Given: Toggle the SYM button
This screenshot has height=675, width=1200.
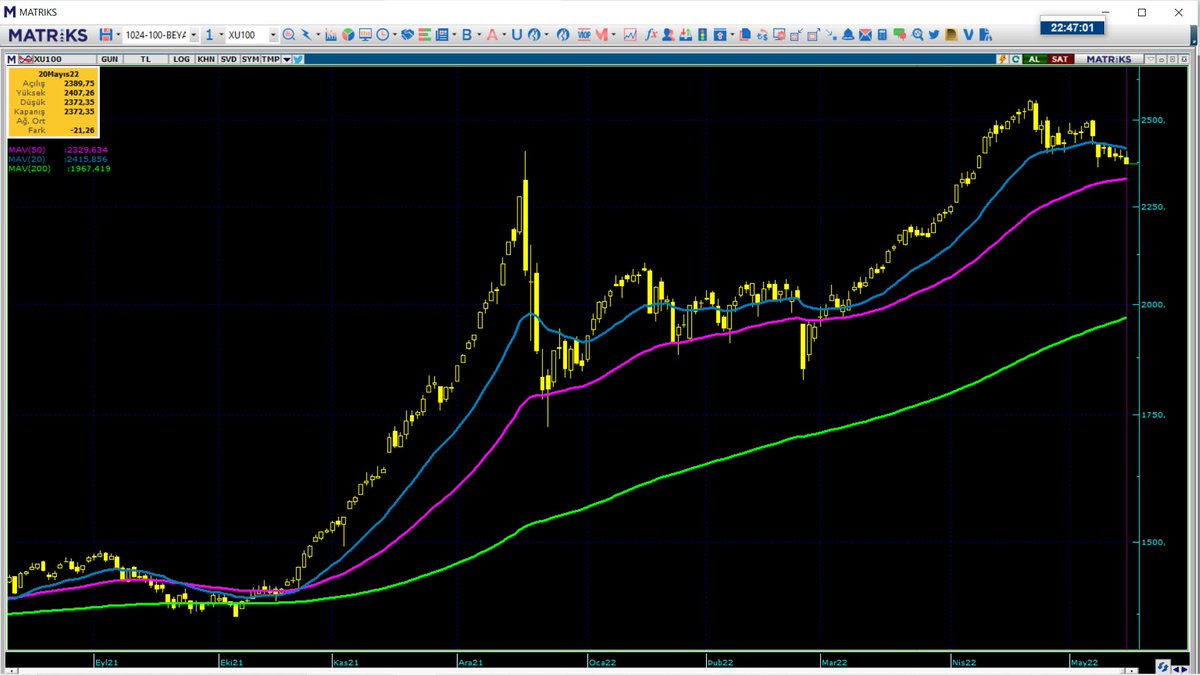Looking at the screenshot, I should 250,59.
